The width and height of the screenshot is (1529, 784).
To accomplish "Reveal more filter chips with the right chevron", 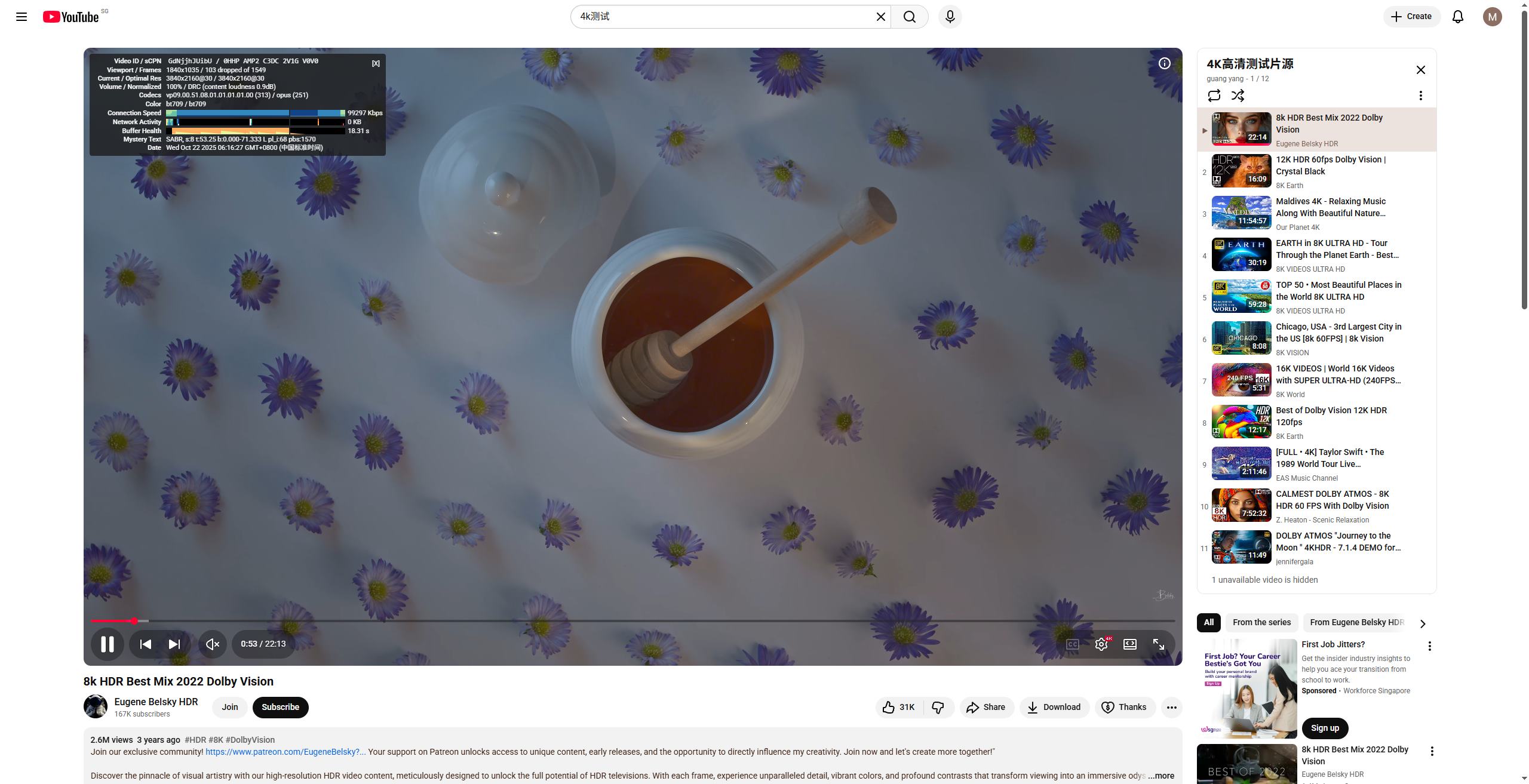I will (1423, 623).
